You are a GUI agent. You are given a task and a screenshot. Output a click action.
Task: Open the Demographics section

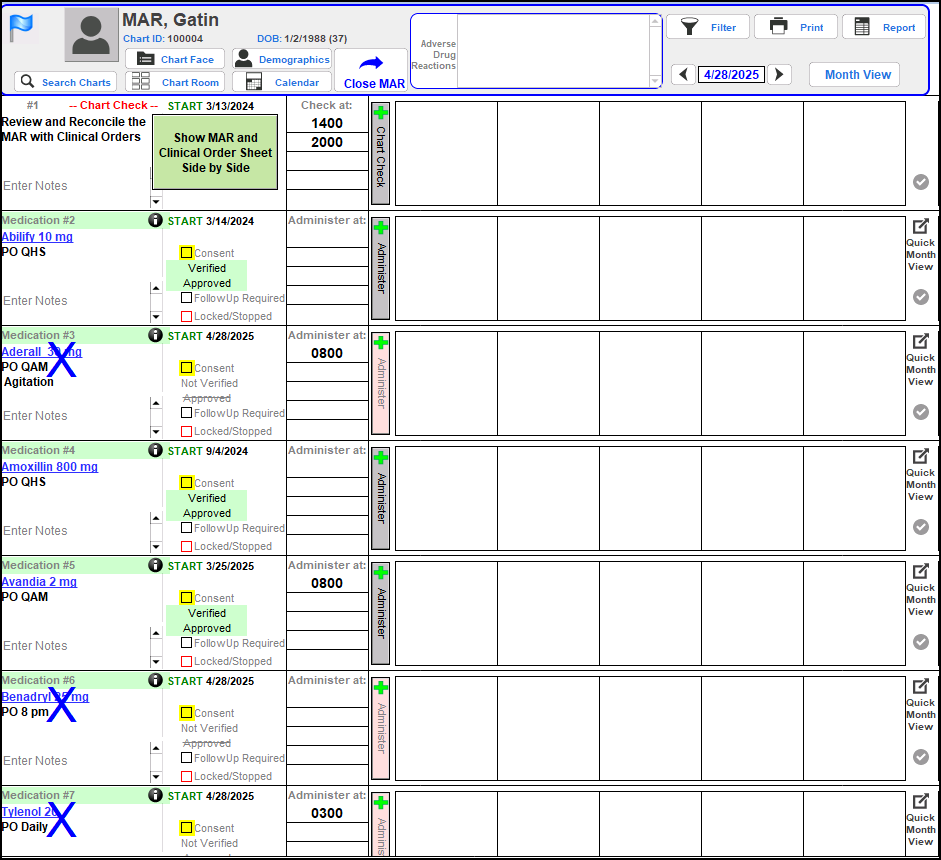(282, 59)
